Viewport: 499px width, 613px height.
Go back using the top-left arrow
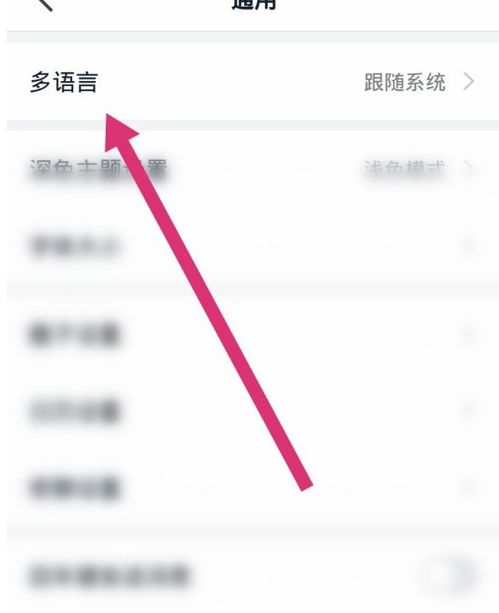point(45,4)
